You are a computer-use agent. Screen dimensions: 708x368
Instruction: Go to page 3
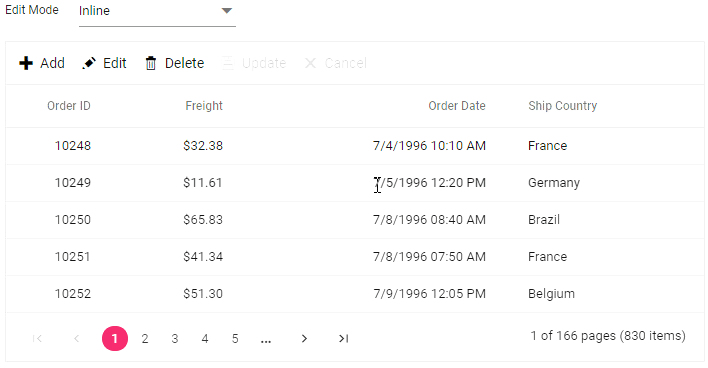coord(175,339)
